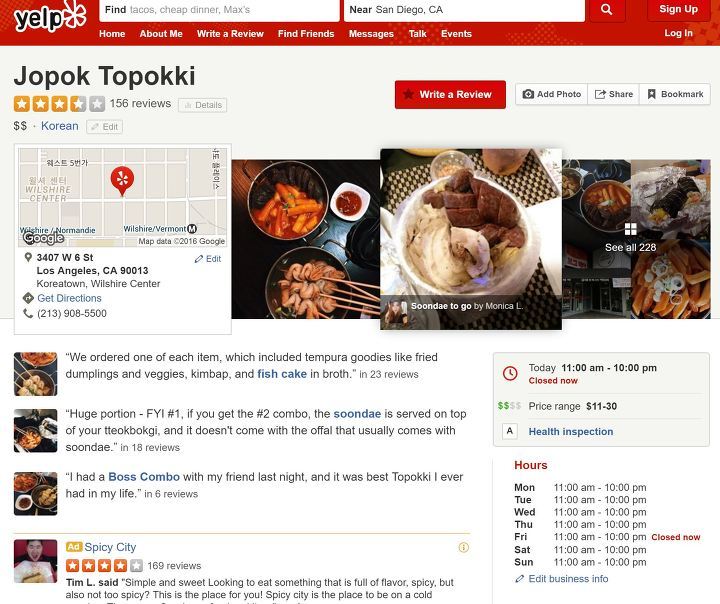Viewport: 720px width, 604px height.
Task: Select Write a Review in the nav bar
Action: click(230, 34)
